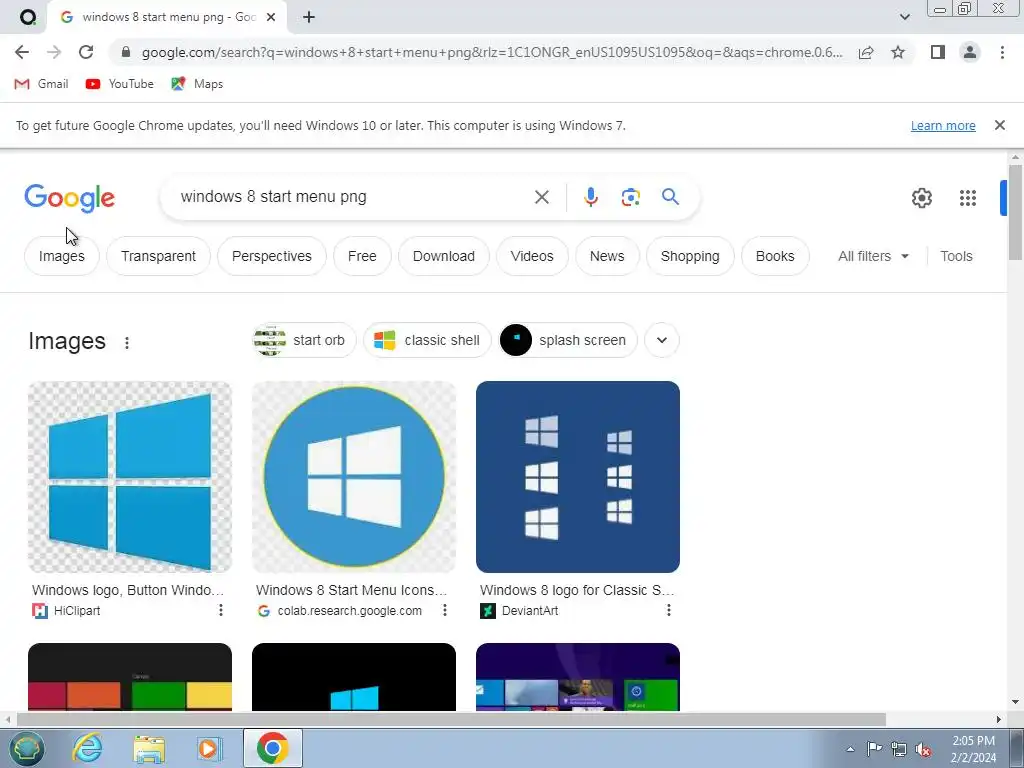1024x768 pixels.
Task: Open options menu for colab.research.google.com result
Action: [445, 610]
